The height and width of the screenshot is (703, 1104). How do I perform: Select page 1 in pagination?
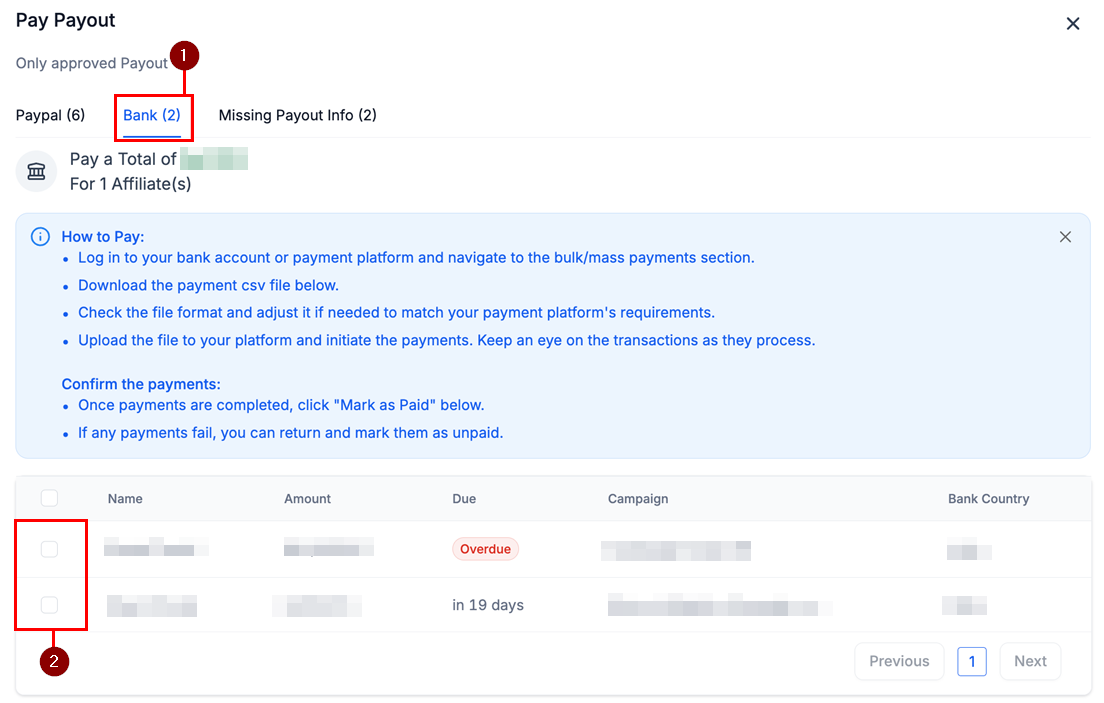point(972,661)
